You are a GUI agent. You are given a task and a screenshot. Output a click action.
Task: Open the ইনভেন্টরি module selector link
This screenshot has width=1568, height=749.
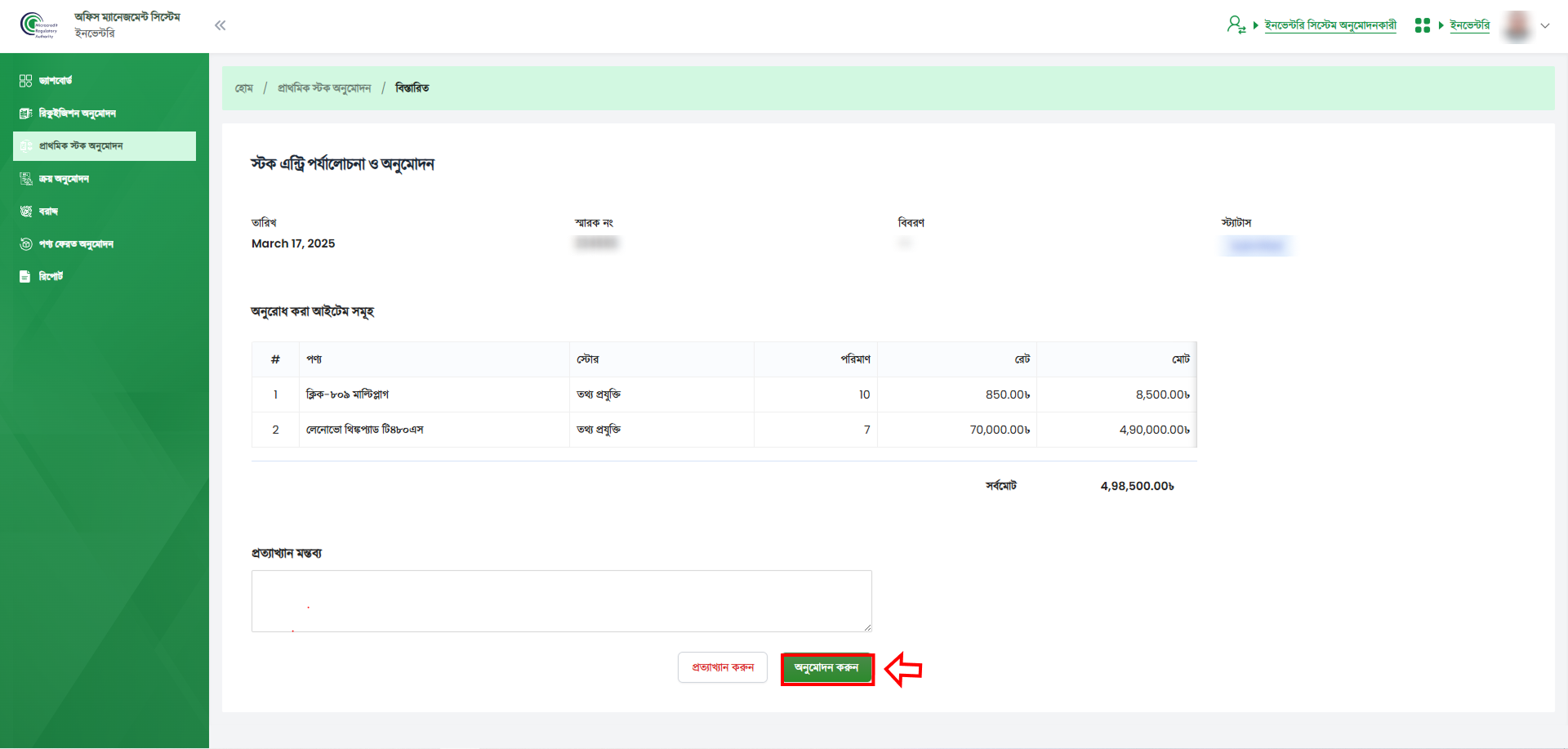point(1469,25)
